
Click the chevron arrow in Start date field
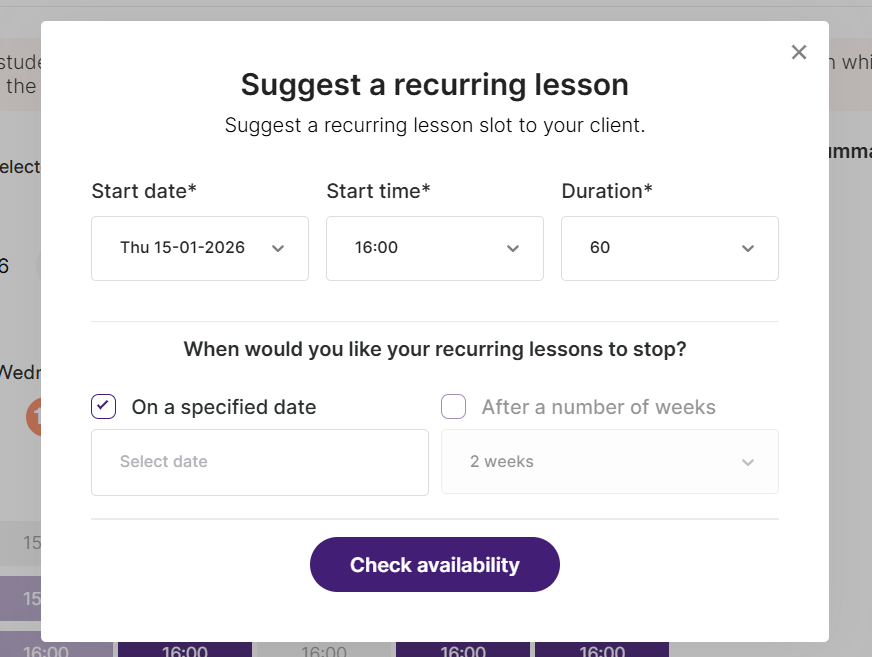click(x=278, y=248)
